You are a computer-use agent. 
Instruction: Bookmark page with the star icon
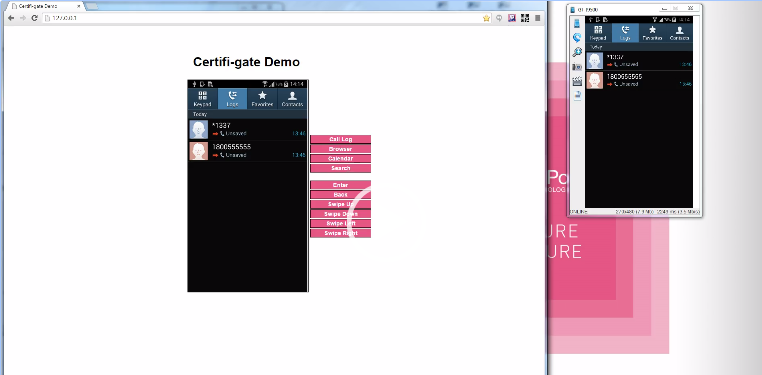486,18
